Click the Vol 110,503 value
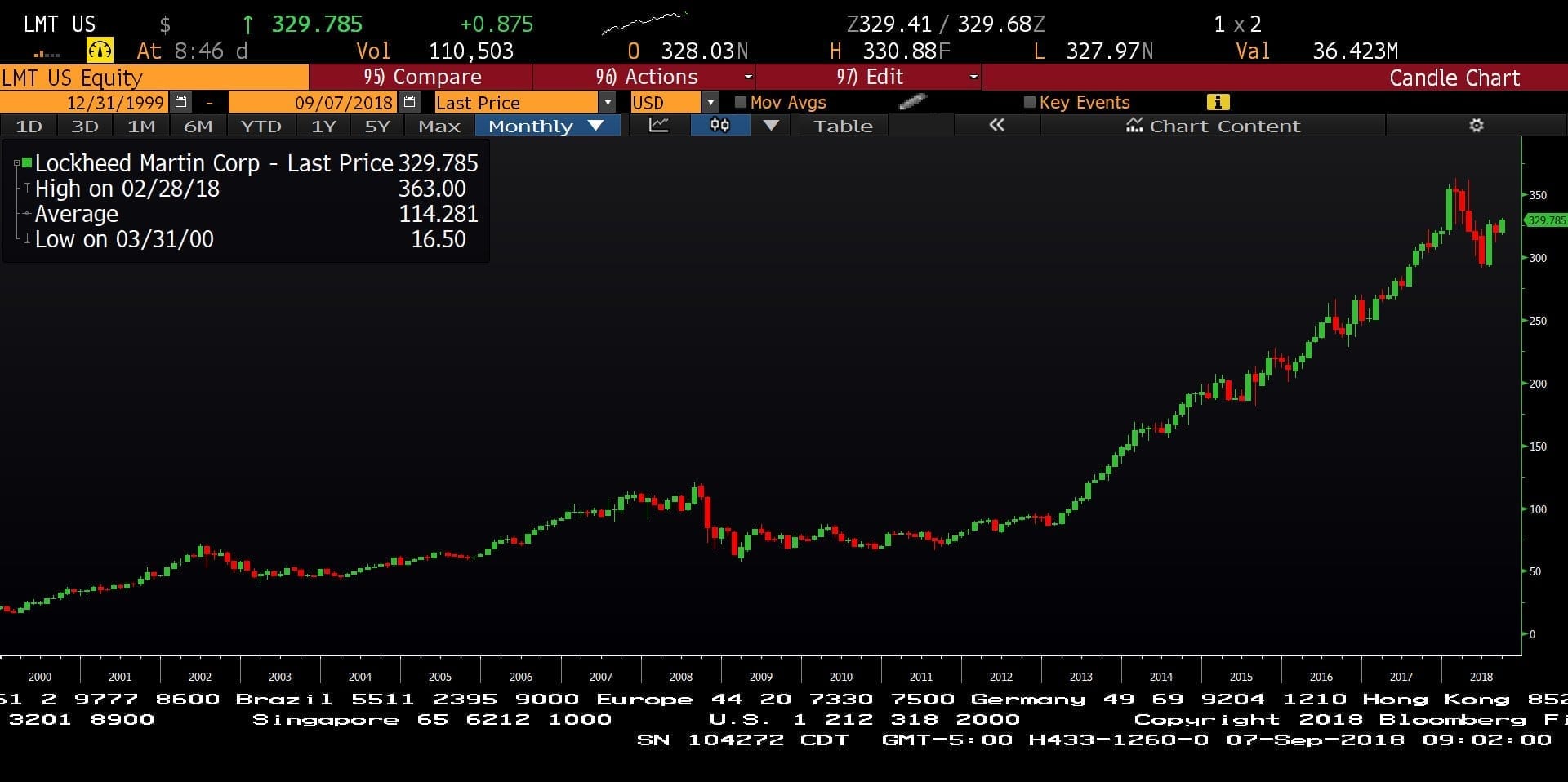This screenshot has height=782, width=1568. coord(471,51)
